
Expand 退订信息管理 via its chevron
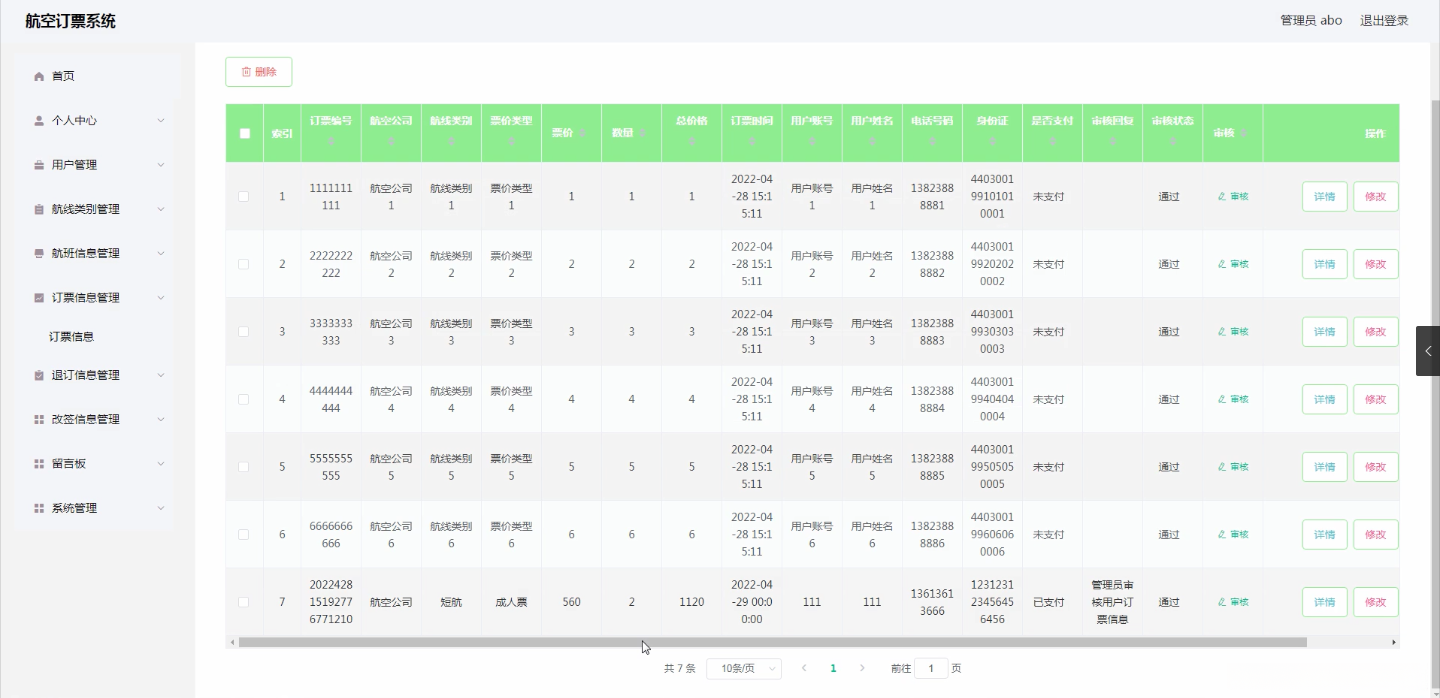161,375
